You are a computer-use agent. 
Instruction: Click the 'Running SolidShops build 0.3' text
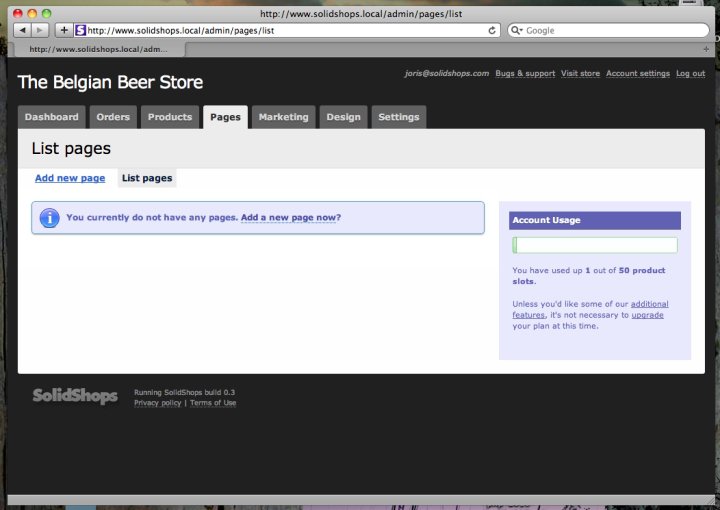(184, 392)
